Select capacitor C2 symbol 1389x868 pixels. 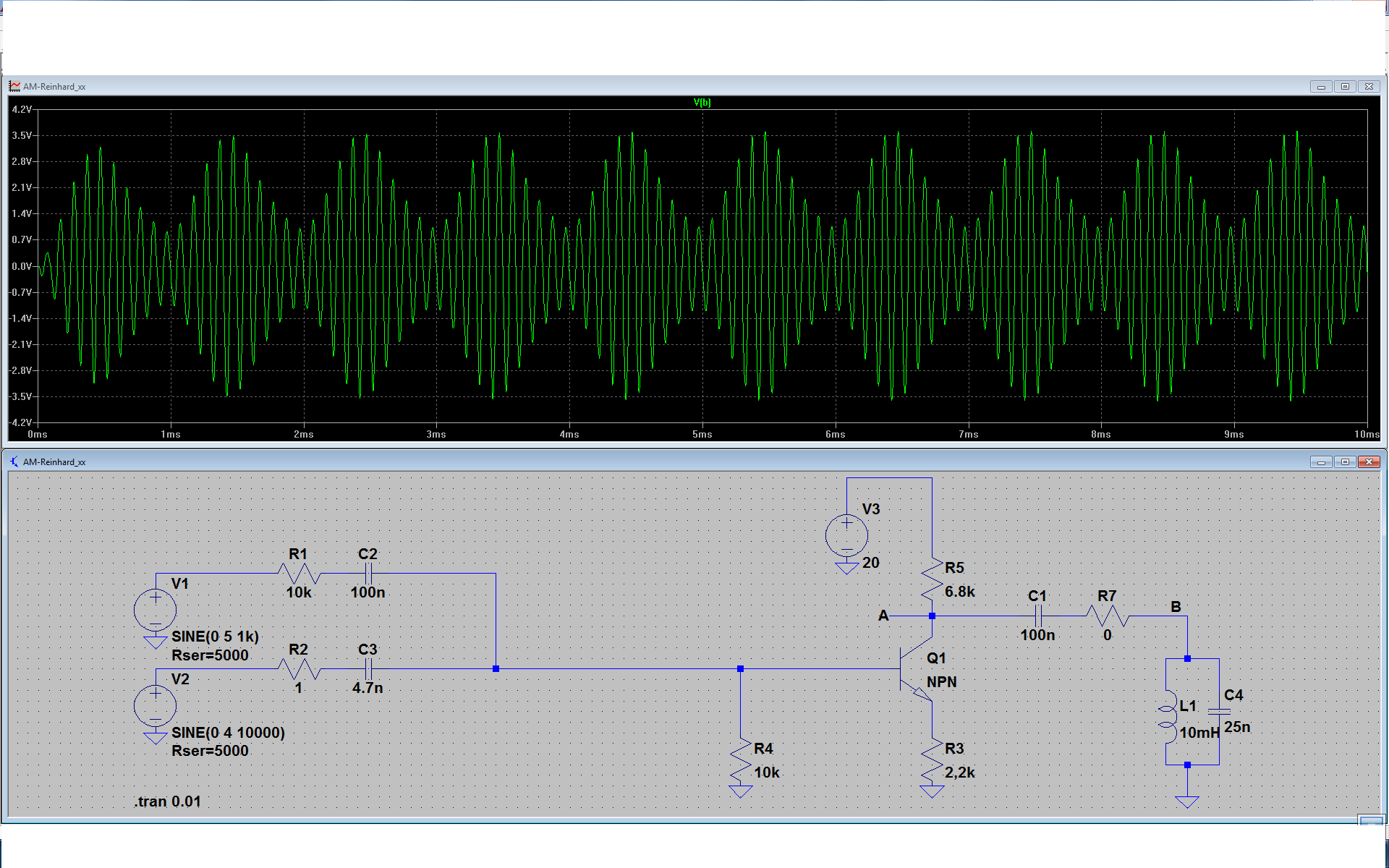tap(368, 574)
